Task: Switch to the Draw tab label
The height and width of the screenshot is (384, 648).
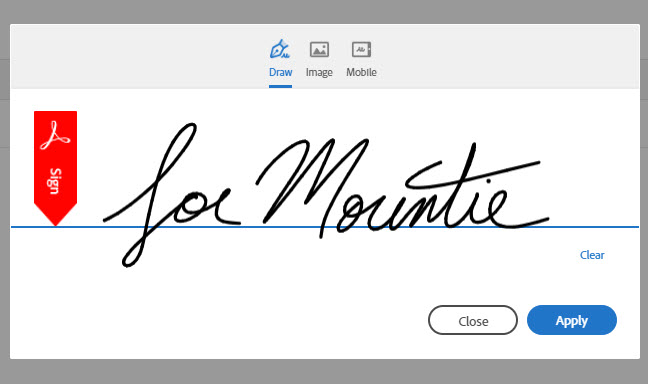Action: 281,72
